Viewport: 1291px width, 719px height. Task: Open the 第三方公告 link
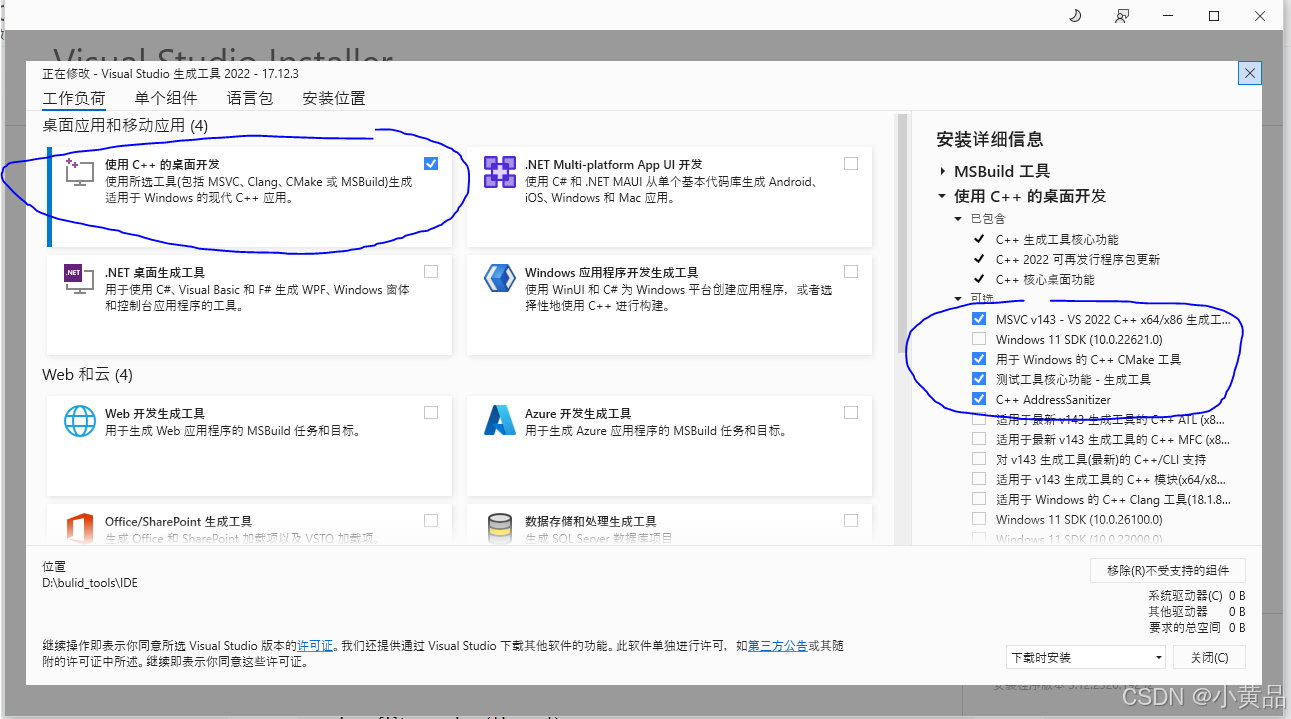778,646
